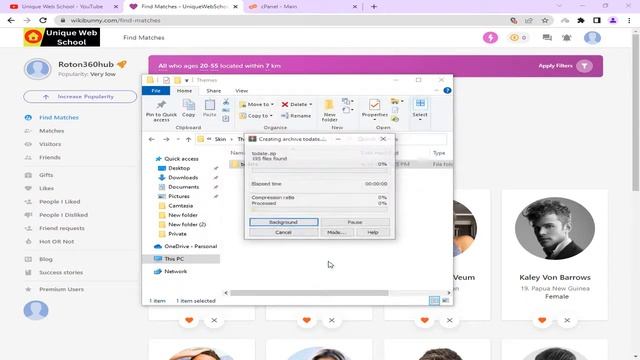Open Matches in website sidebar
Image resolution: width=640 pixels, height=360 pixels.
tap(51, 131)
